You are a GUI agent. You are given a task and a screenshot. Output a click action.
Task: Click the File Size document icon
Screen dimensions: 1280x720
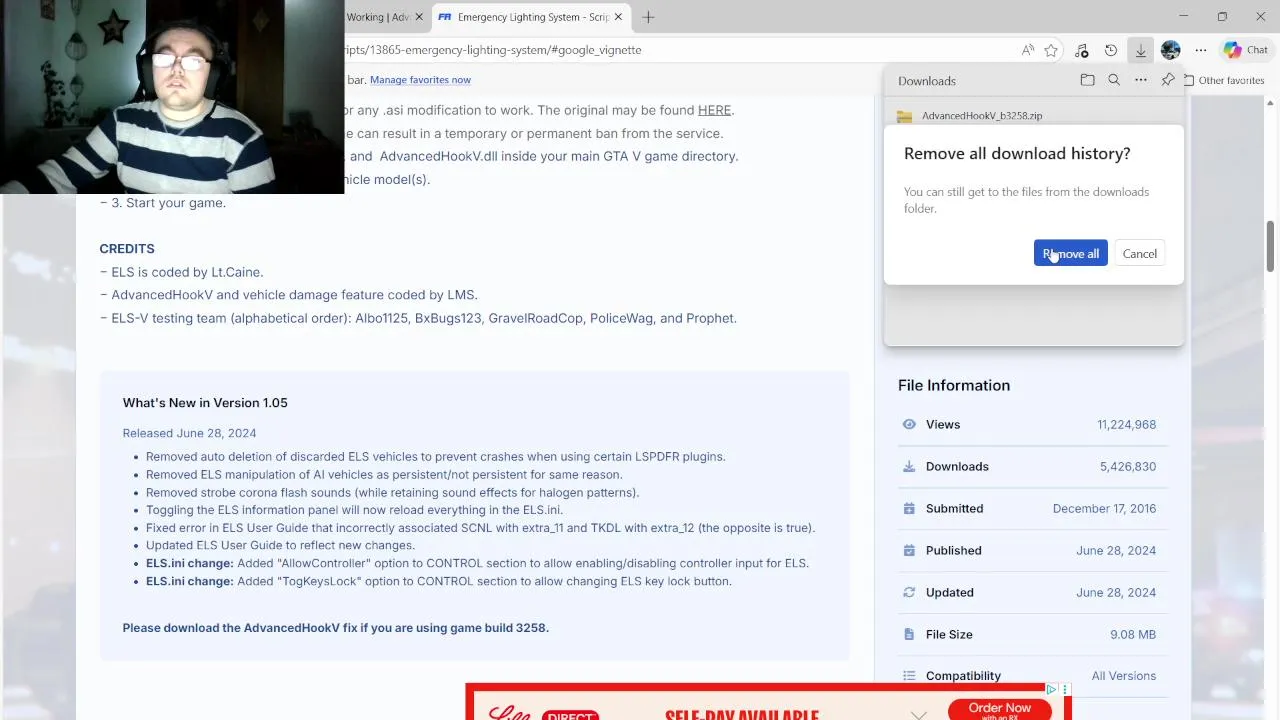pos(909,634)
